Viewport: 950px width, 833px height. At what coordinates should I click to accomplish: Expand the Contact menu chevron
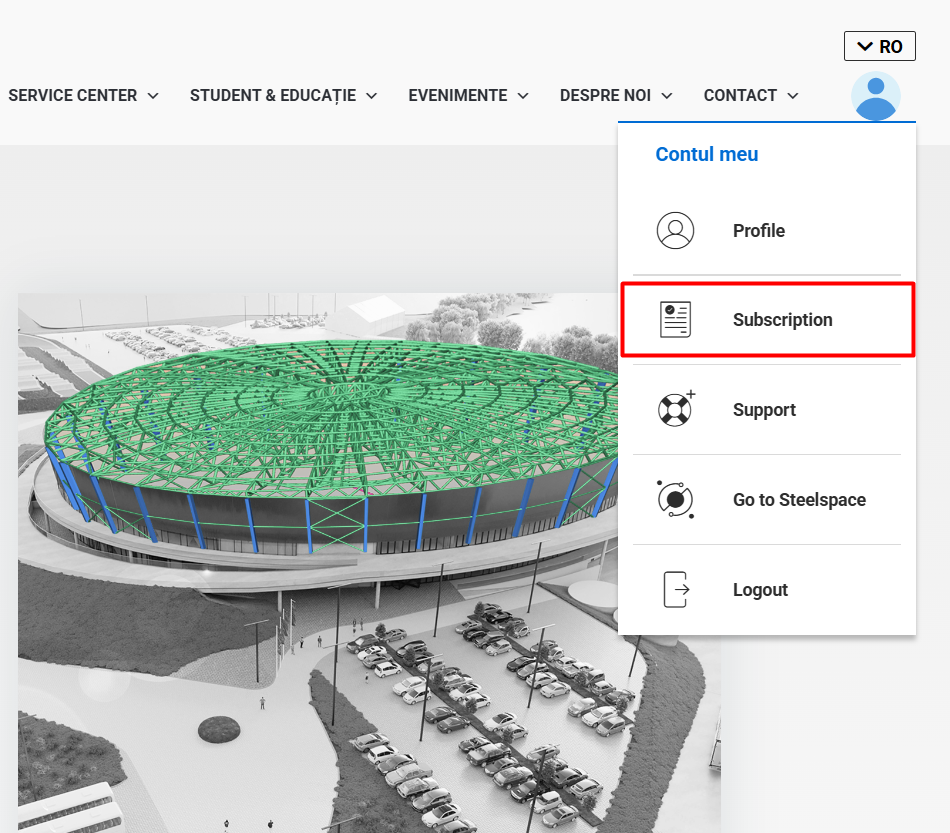(x=793, y=96)
